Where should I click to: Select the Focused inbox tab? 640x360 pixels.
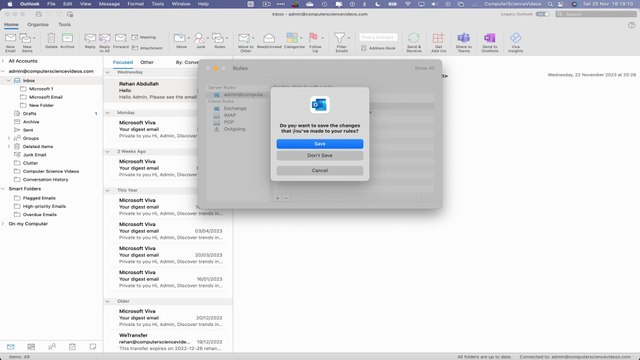point(123,62)
